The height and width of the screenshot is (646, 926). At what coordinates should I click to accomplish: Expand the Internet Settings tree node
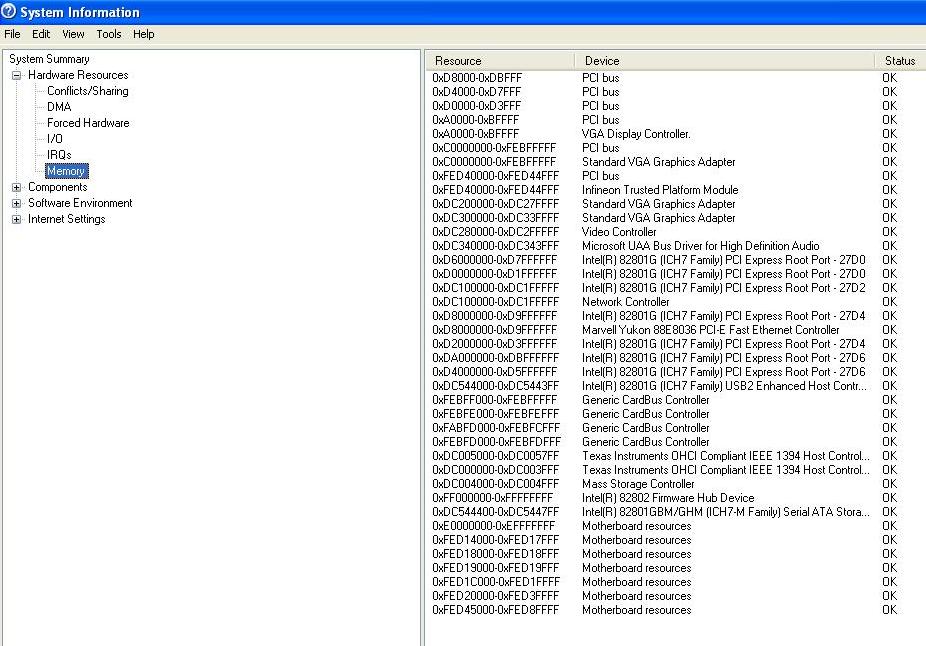pos(17,219)
